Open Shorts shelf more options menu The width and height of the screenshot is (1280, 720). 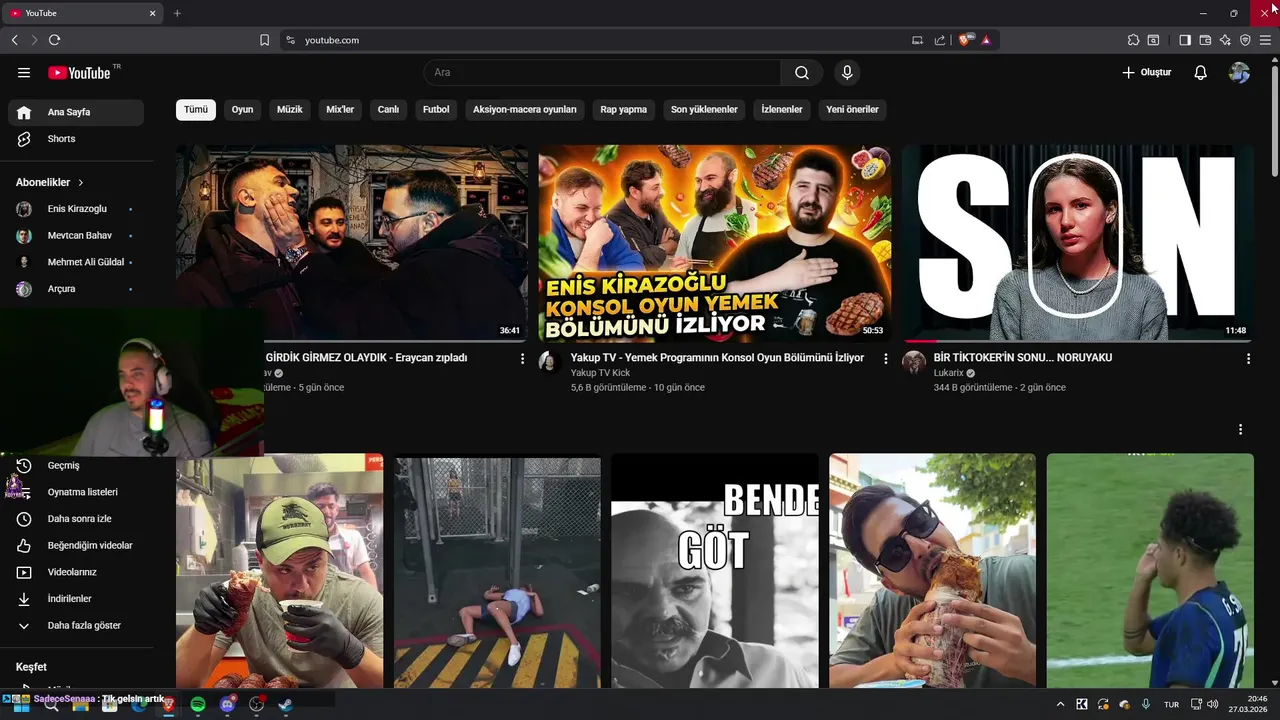[1240, 429]
